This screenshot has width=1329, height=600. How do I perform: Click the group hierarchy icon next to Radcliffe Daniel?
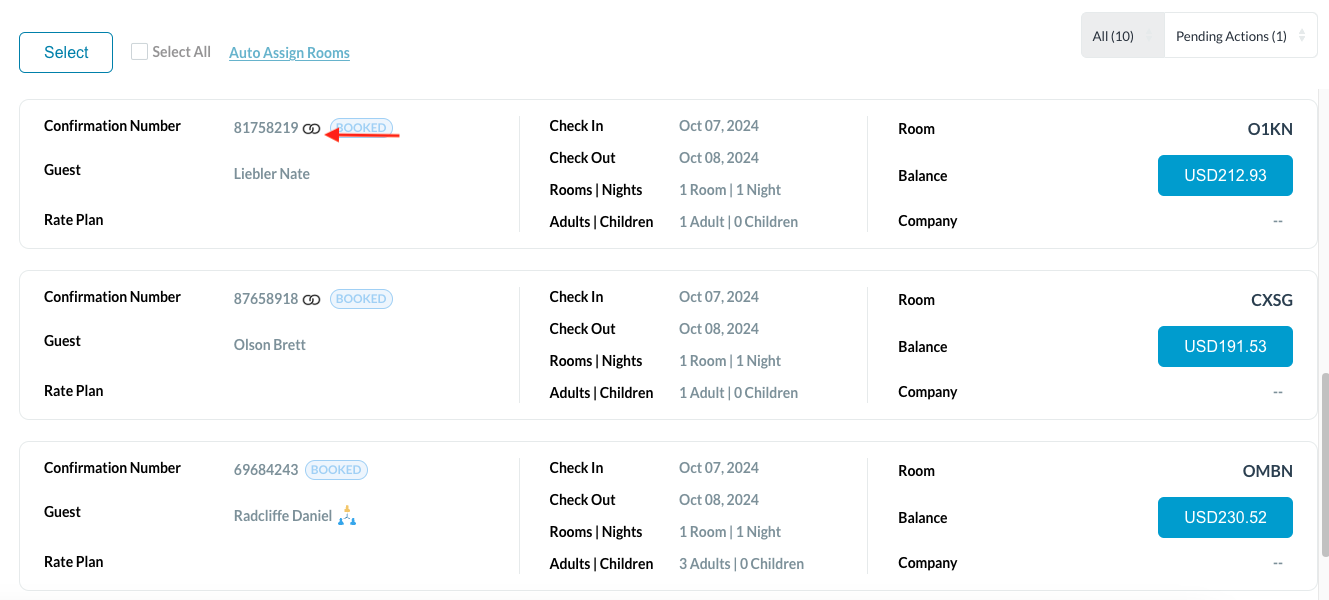coord(347,516)
